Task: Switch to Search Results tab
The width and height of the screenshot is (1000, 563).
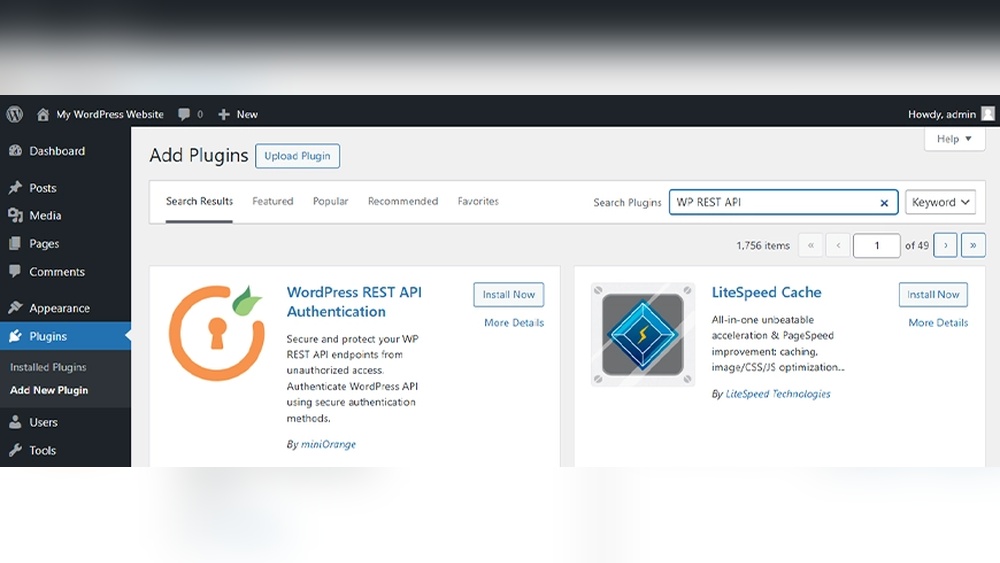Action: [x=199, y=201]
